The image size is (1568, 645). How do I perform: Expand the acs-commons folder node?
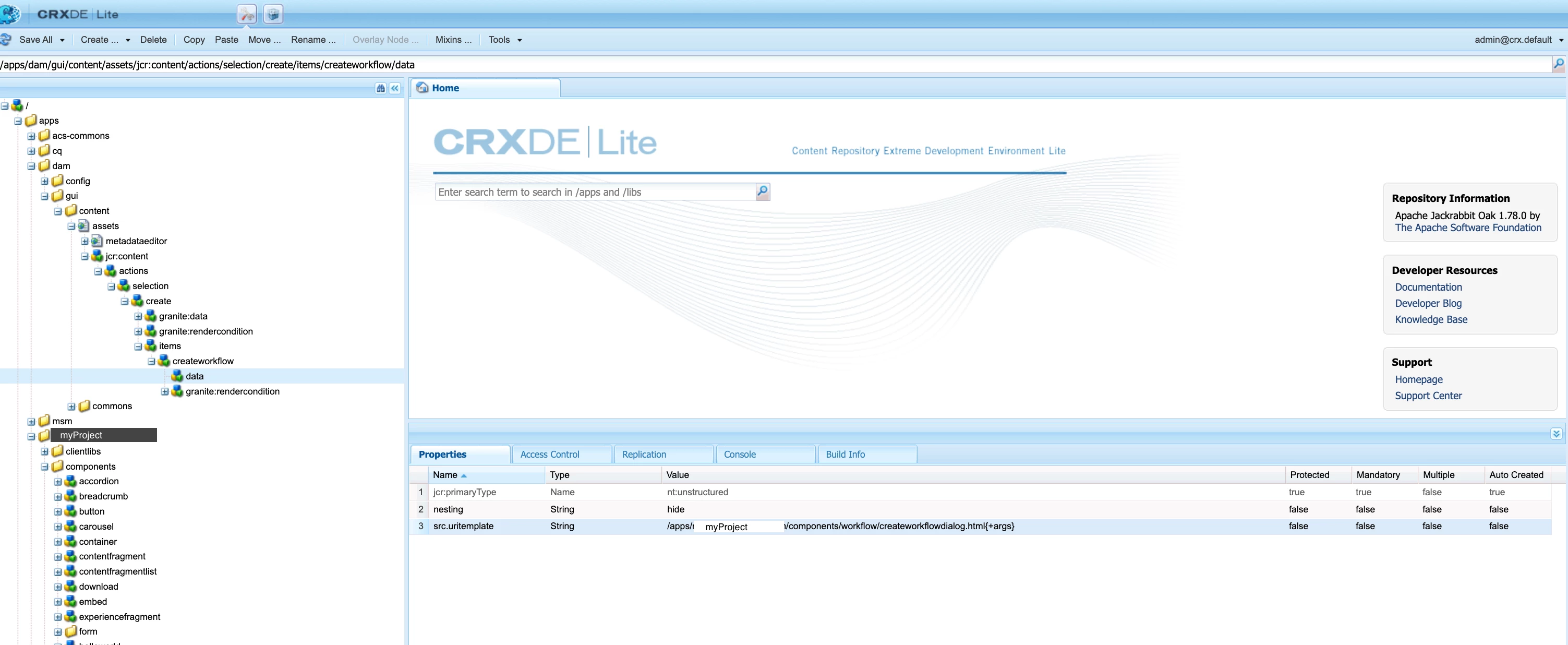click(31, 136)
